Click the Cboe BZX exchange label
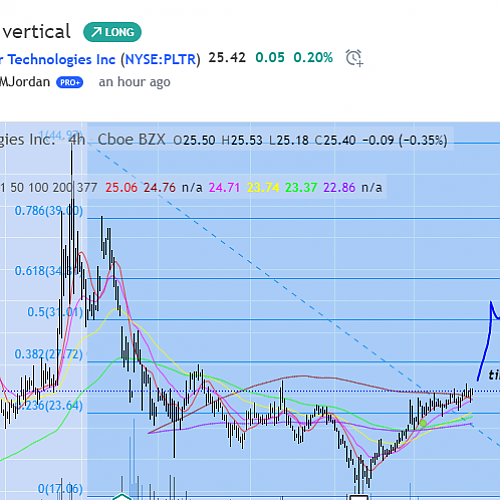 coord(132,140)
